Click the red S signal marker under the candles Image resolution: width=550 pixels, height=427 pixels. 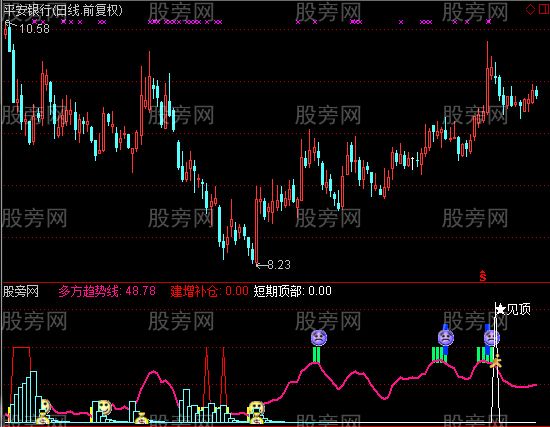(483, 276)
